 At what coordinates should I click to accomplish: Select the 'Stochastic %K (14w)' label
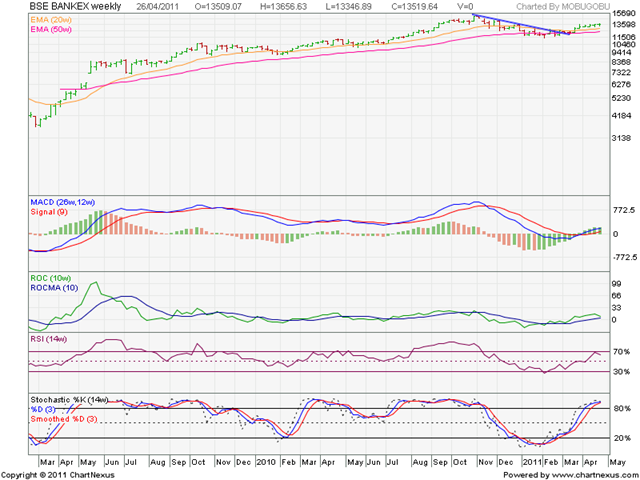coord(69,400)
